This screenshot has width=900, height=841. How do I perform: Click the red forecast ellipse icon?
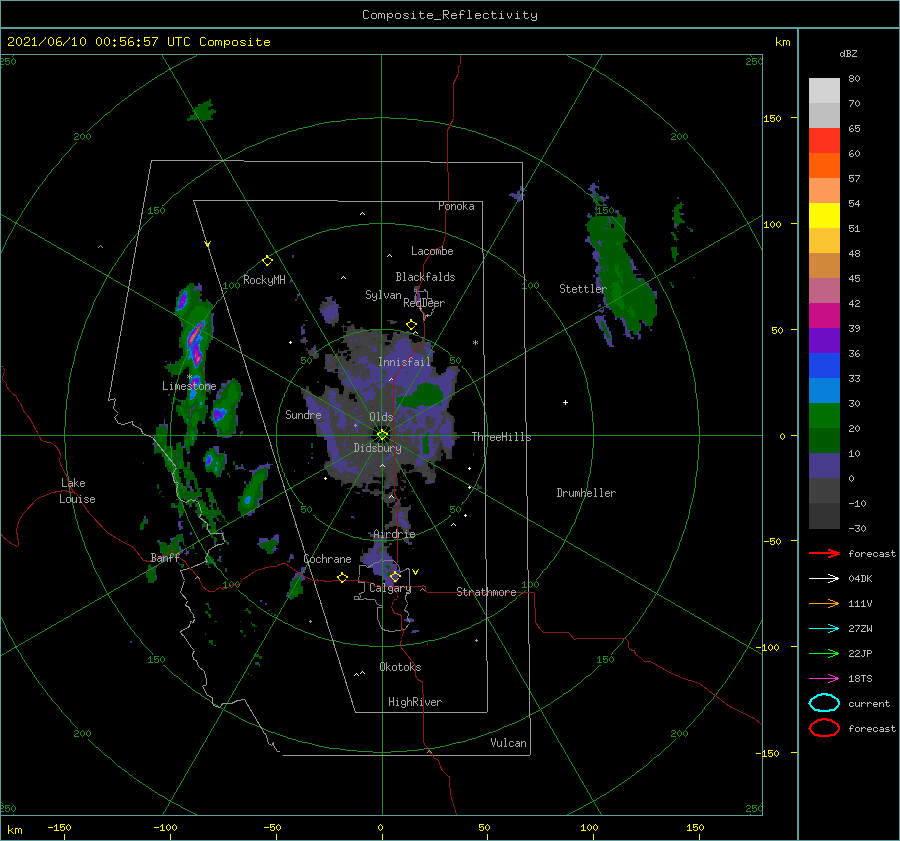coord(824,728)
